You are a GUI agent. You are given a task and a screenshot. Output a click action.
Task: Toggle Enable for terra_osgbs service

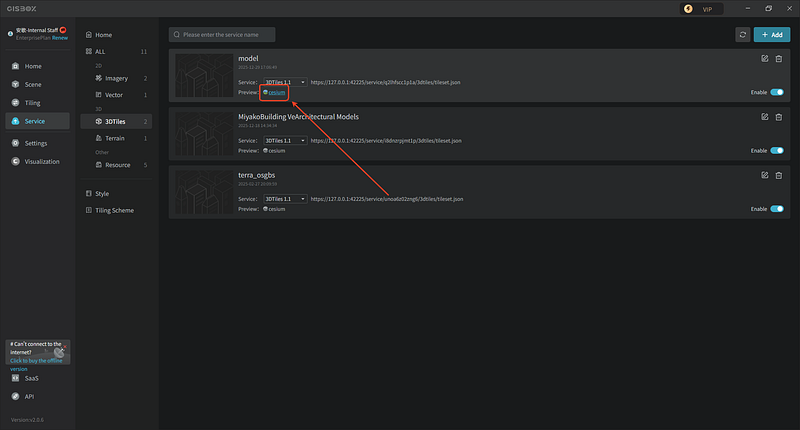click(x=777, y=209)
